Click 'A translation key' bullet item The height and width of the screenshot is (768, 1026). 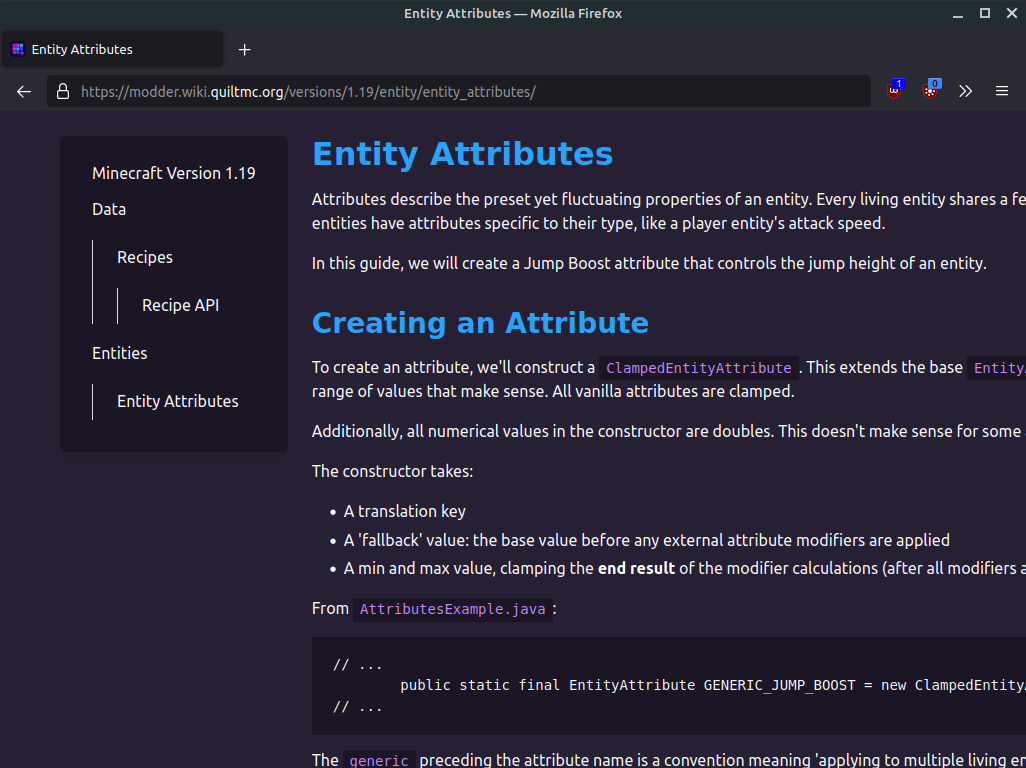(404, 512)
